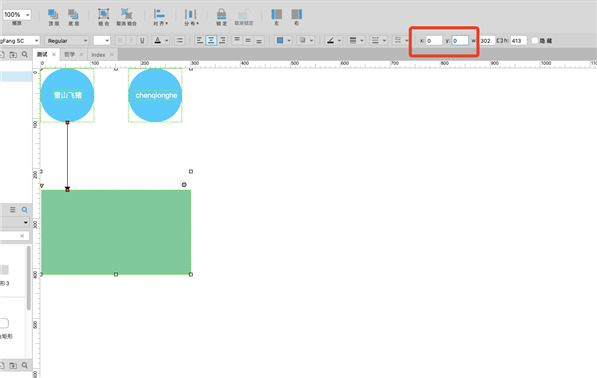597x378 pixels.
Task: Apply bullet list formatting icon
Action: 179,40
